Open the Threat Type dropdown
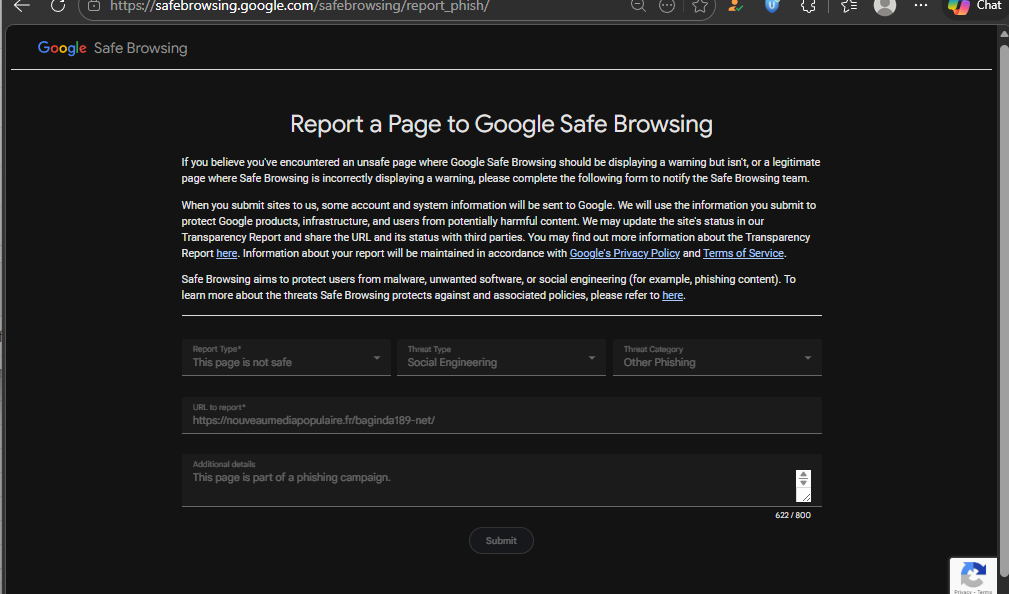The width and height of the screenshot is (1009, 594). coord(501,357)
